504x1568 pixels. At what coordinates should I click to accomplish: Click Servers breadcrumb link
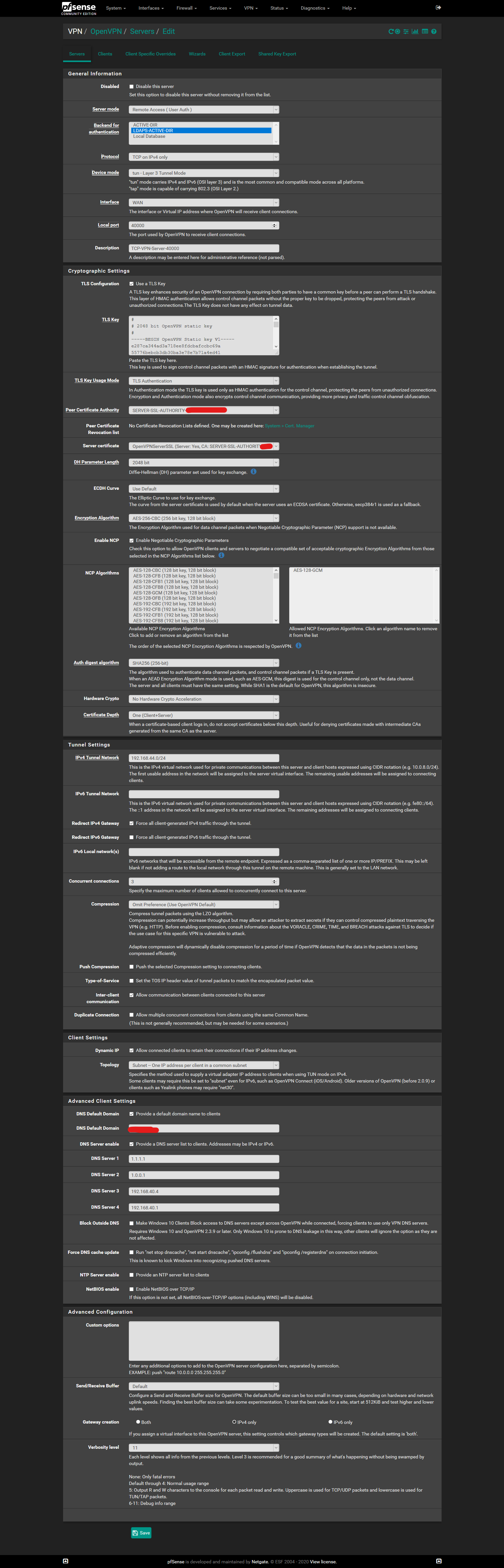pos(142,32)
